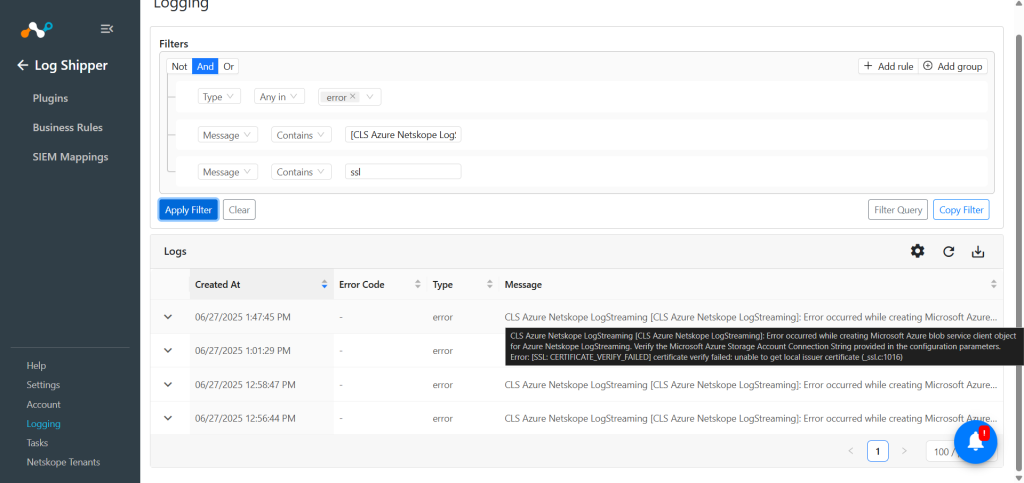The width and height of the screenshot is (1024, 483).
Task: Click Add group button
Action: point(953,67)
